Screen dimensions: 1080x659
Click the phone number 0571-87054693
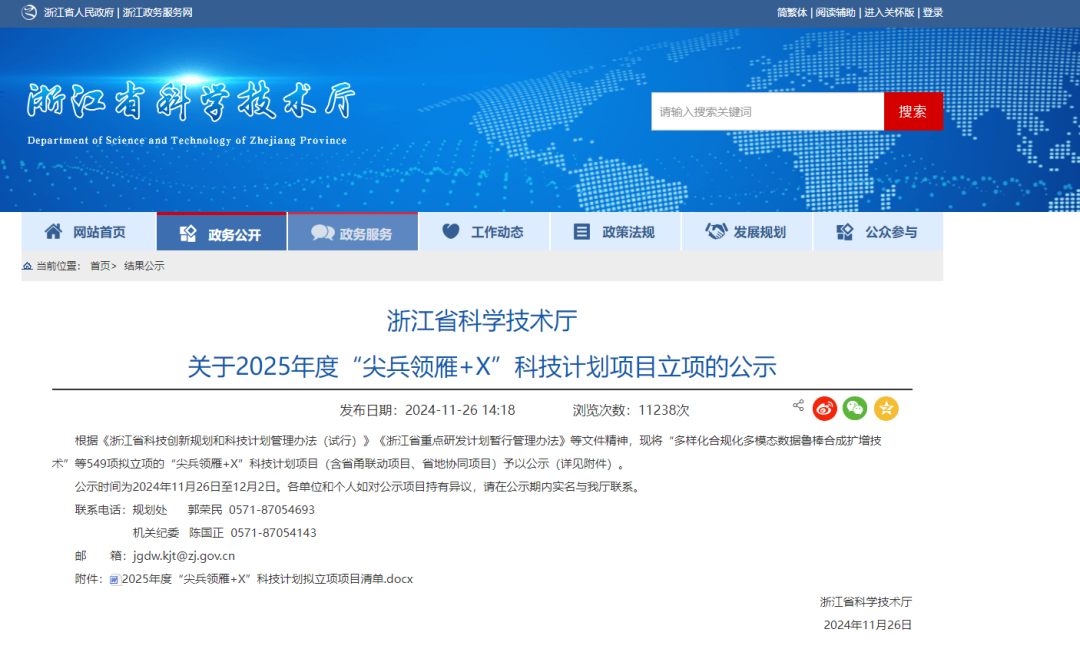click(272, 510)
